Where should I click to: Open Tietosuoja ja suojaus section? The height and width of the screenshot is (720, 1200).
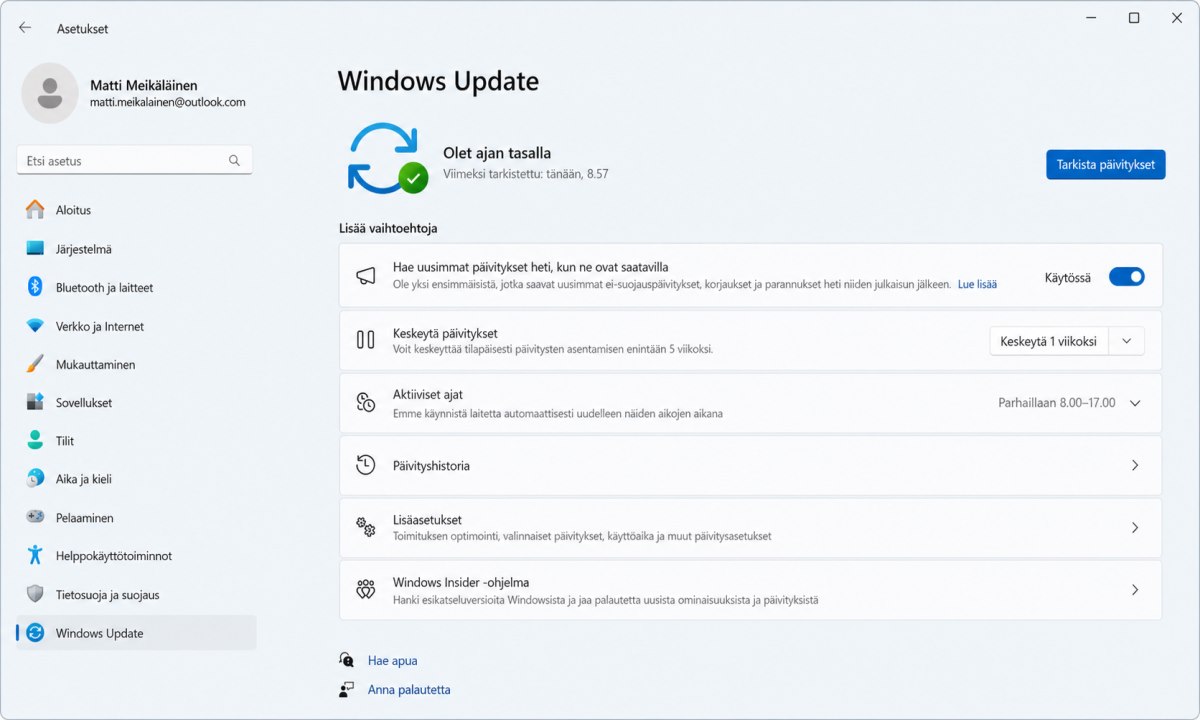(136, 594)
